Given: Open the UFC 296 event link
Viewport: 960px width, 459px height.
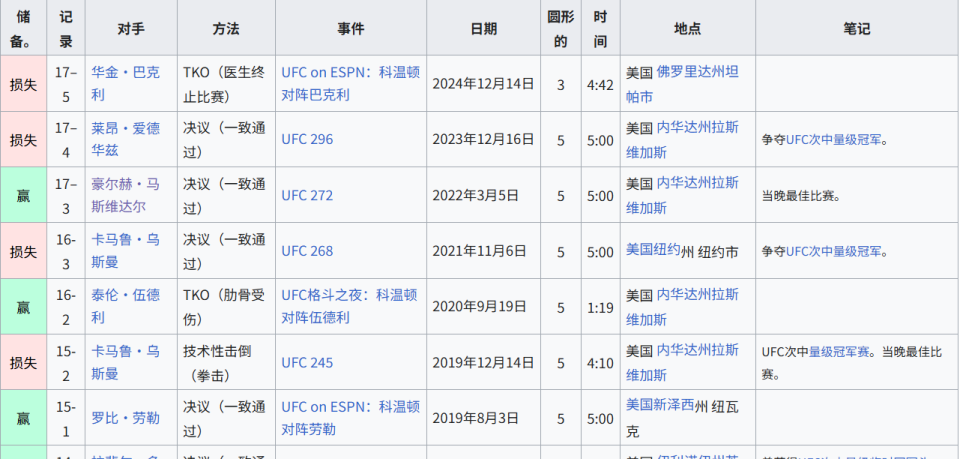Looking at the screenshot, I should click(x=307, y=140).
